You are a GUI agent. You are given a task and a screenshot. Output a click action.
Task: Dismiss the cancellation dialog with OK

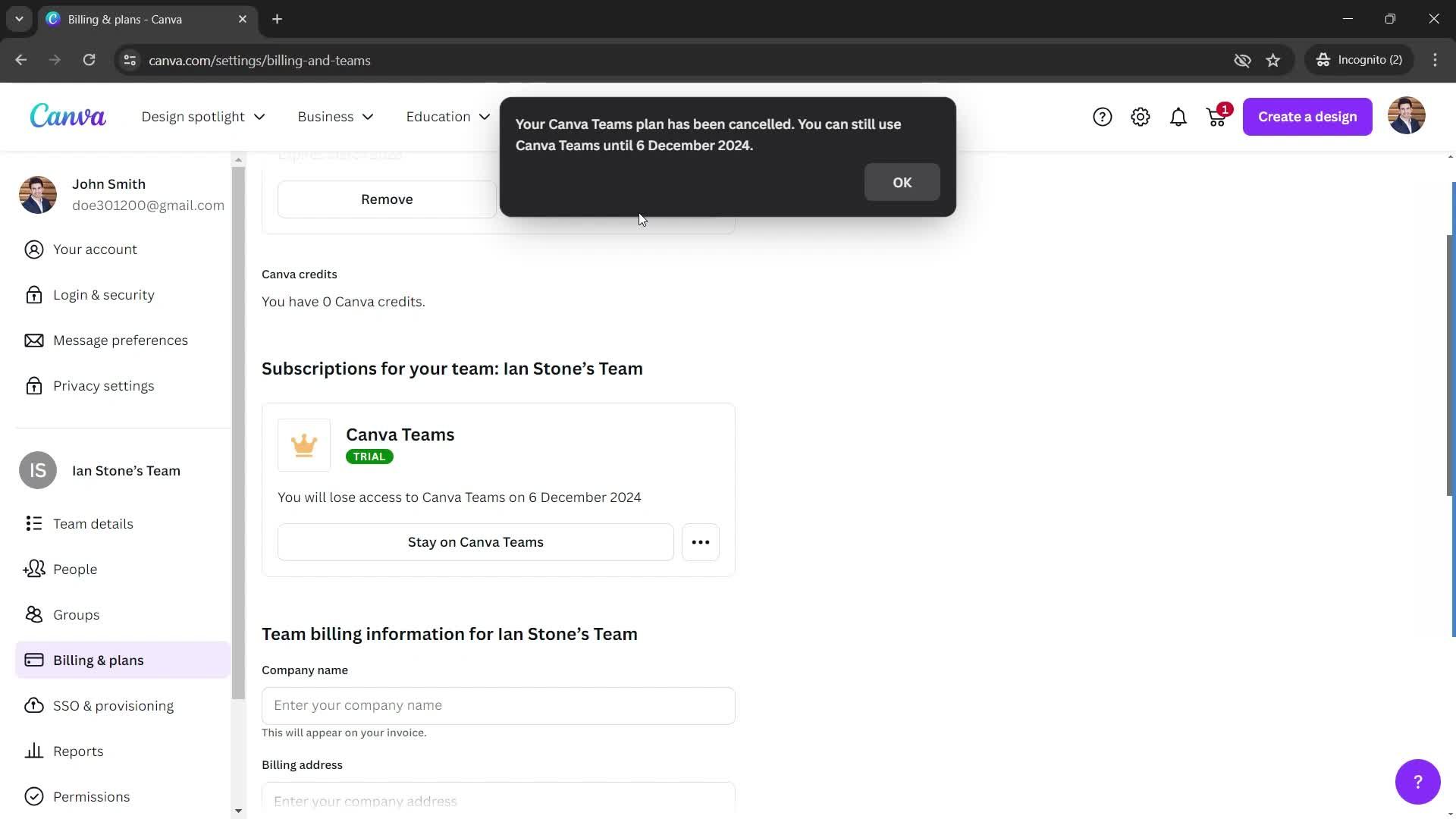tap(902, 183)
